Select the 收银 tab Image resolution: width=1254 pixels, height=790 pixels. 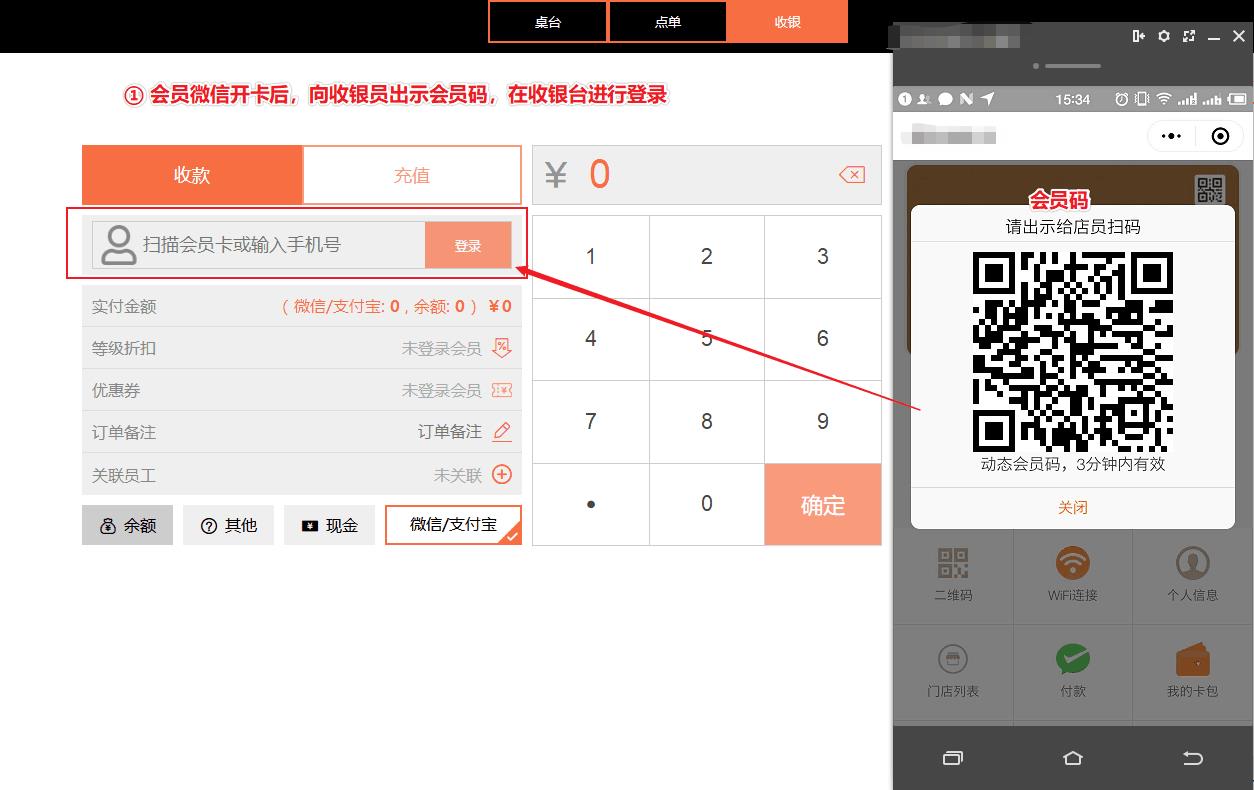point(787,22)
